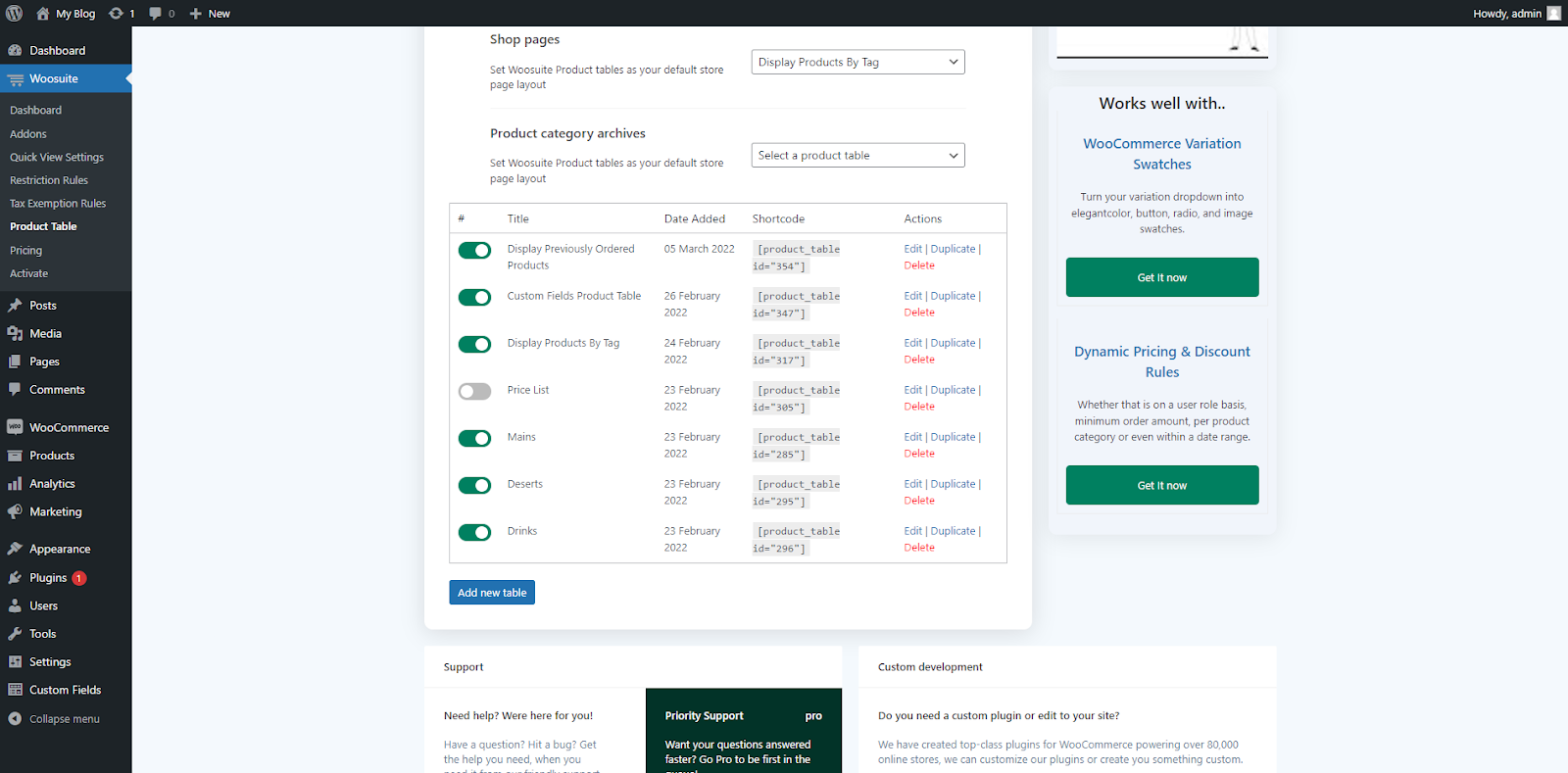
Task: Open the Addons submenu item
Action: click(x=28, y=134)
